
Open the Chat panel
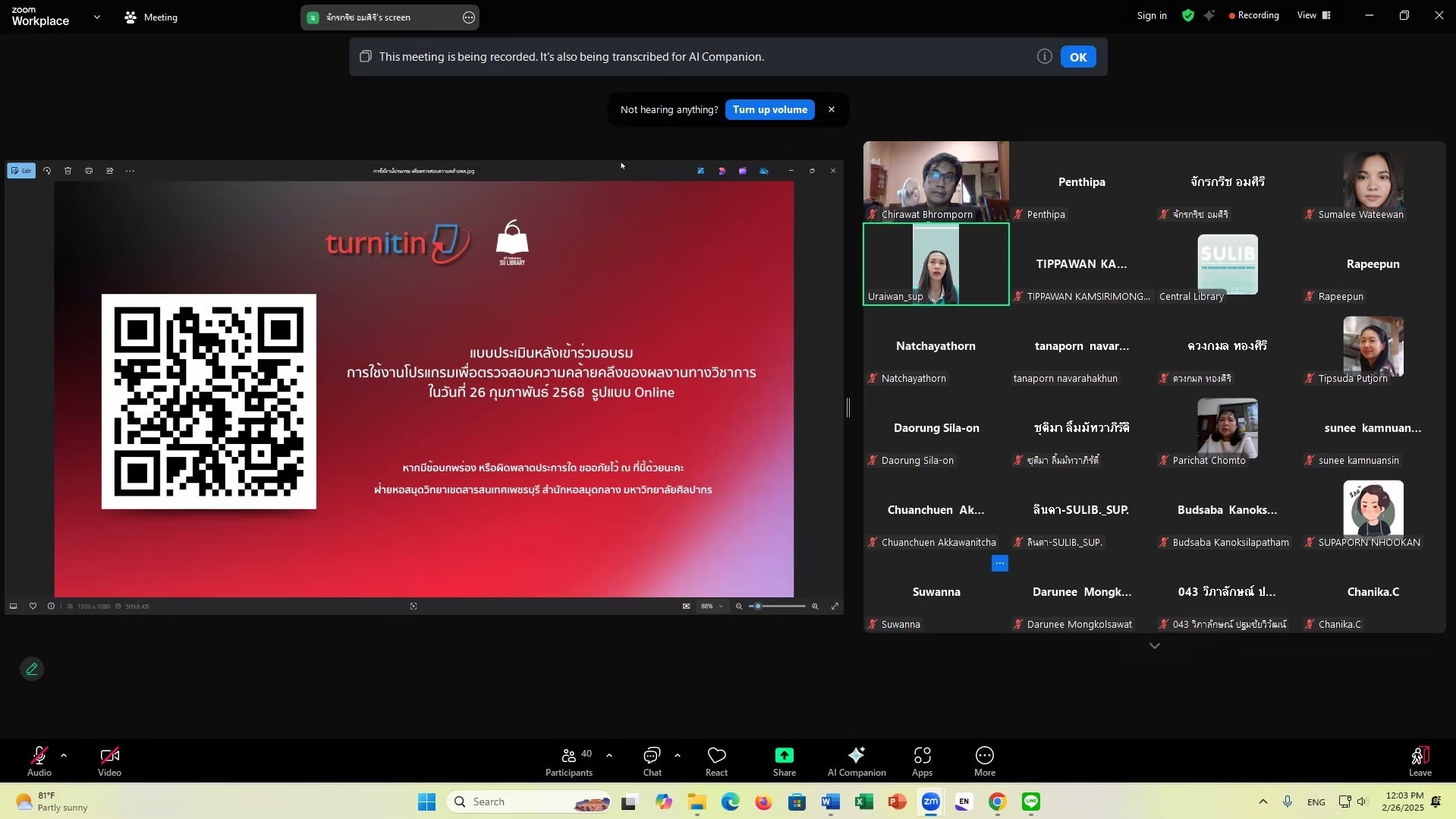click(653, 761)
